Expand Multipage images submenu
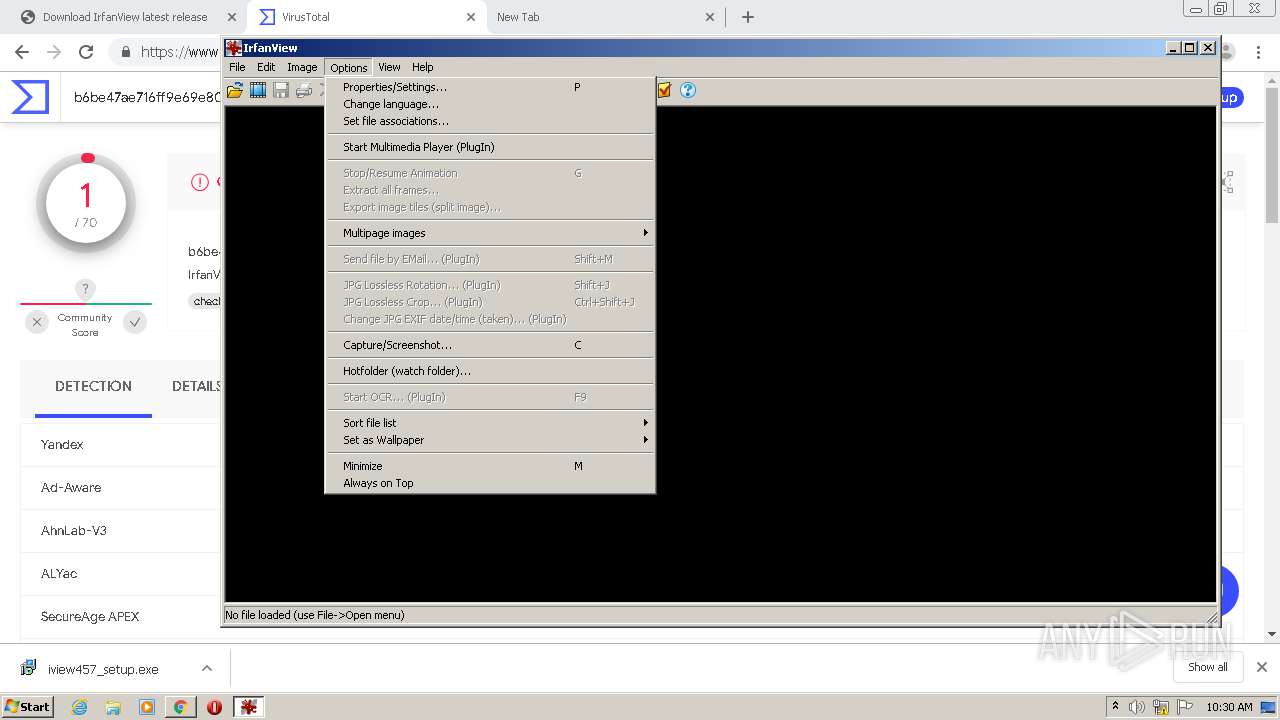This screenshot has height=720, width=1280. (490, 233)
